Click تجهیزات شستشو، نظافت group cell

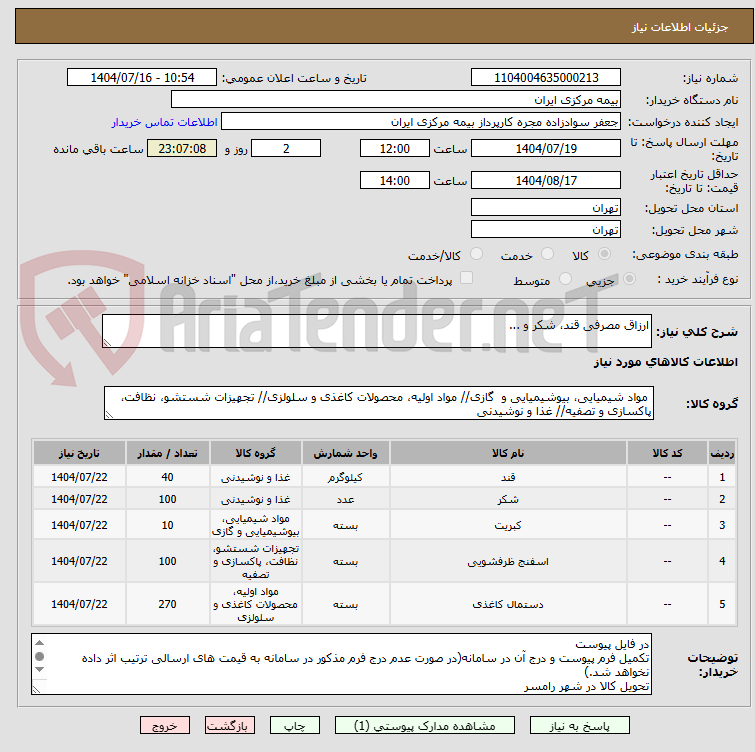255,561
